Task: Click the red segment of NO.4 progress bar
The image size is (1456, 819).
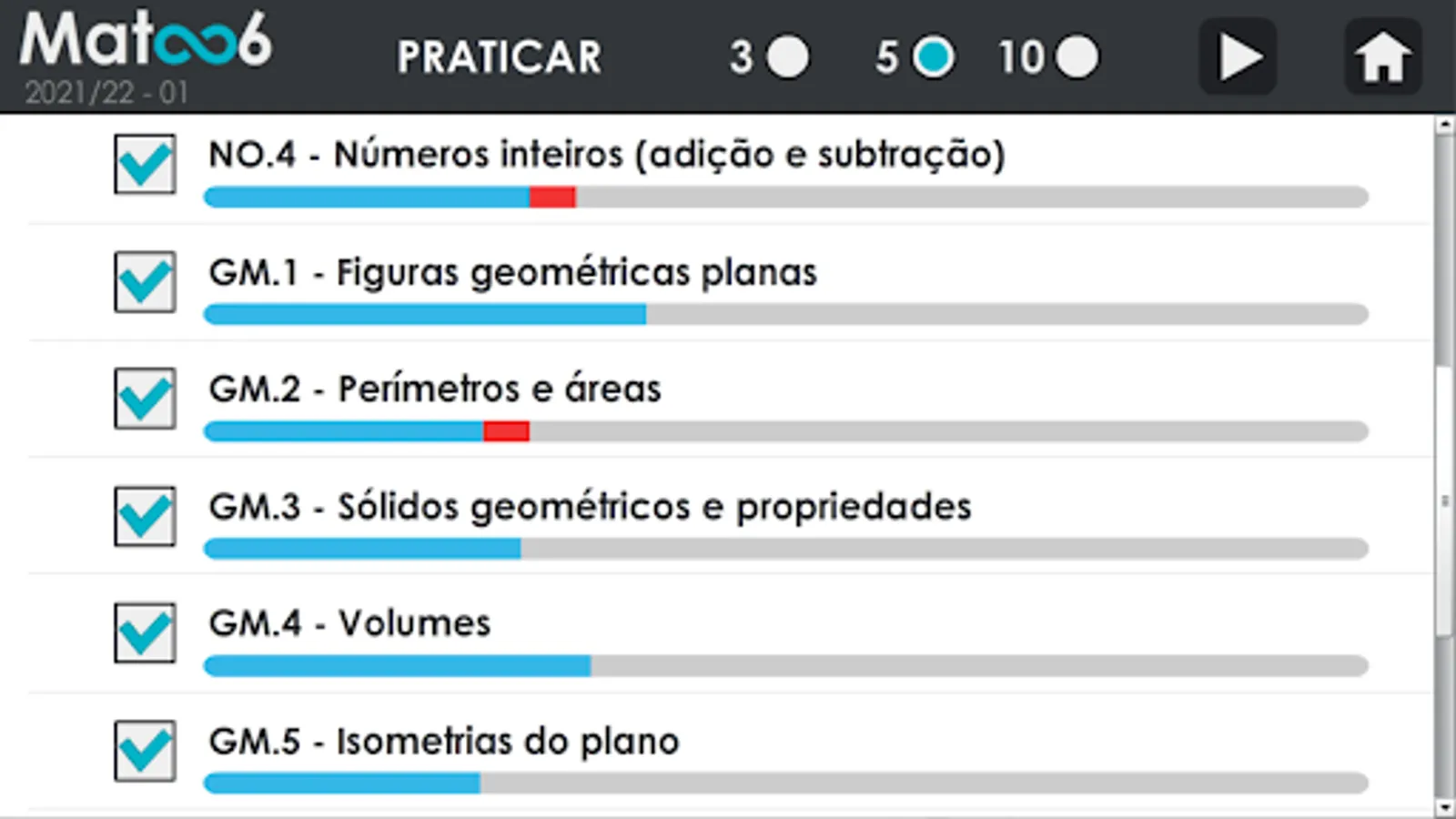Action: click(x=552, y=197)
